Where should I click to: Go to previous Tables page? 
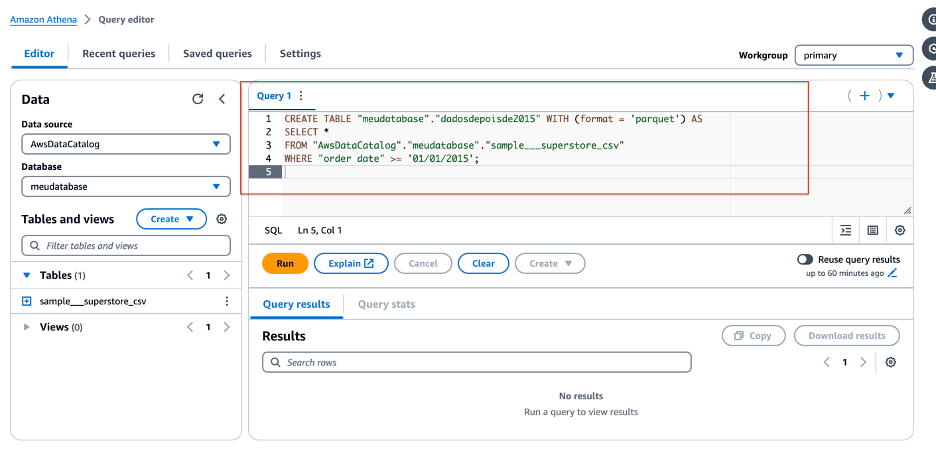(190, 275)
